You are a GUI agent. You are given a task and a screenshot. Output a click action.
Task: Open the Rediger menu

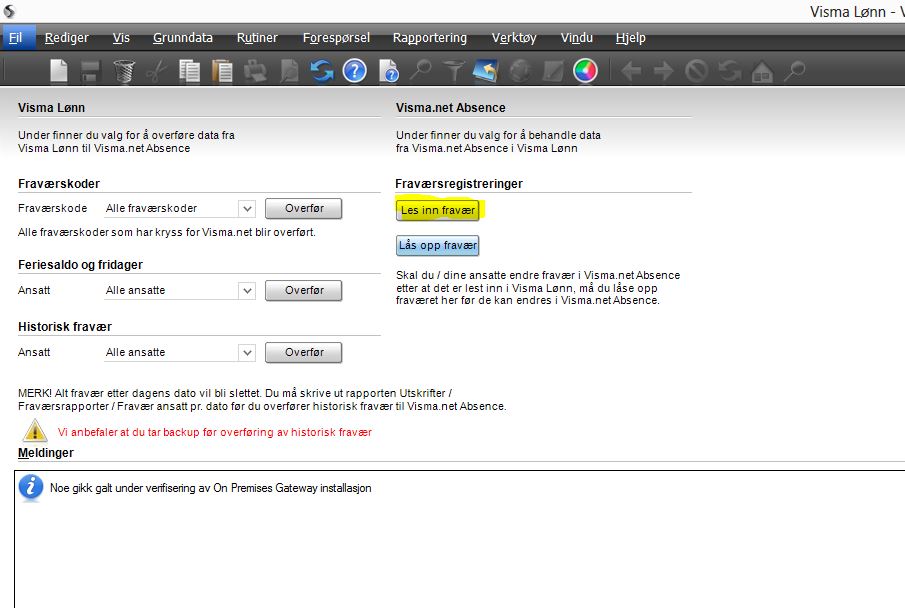coord(66,38)
